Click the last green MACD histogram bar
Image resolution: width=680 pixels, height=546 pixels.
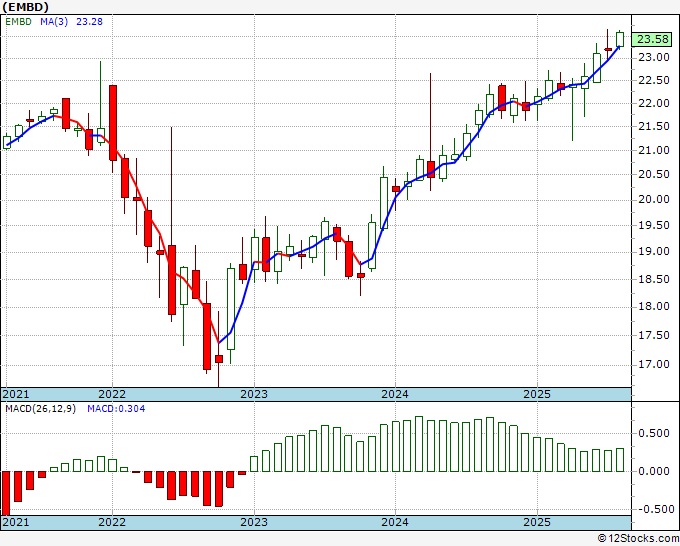pos(620,460)
